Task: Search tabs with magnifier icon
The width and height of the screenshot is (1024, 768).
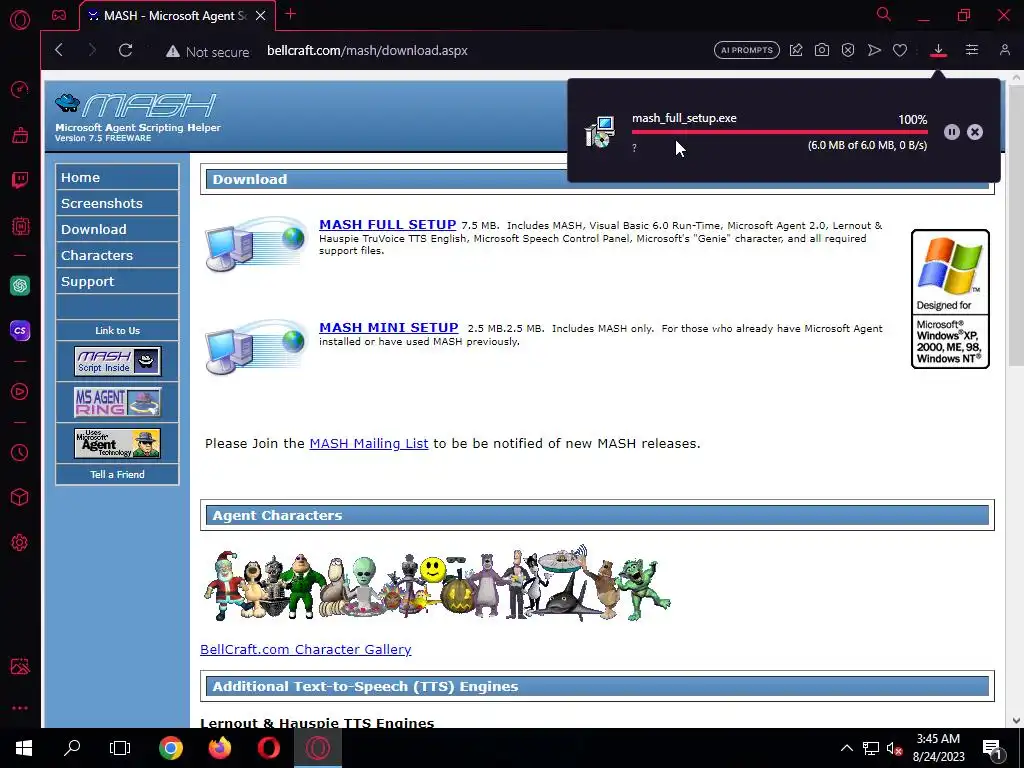Action: point(884,14)
